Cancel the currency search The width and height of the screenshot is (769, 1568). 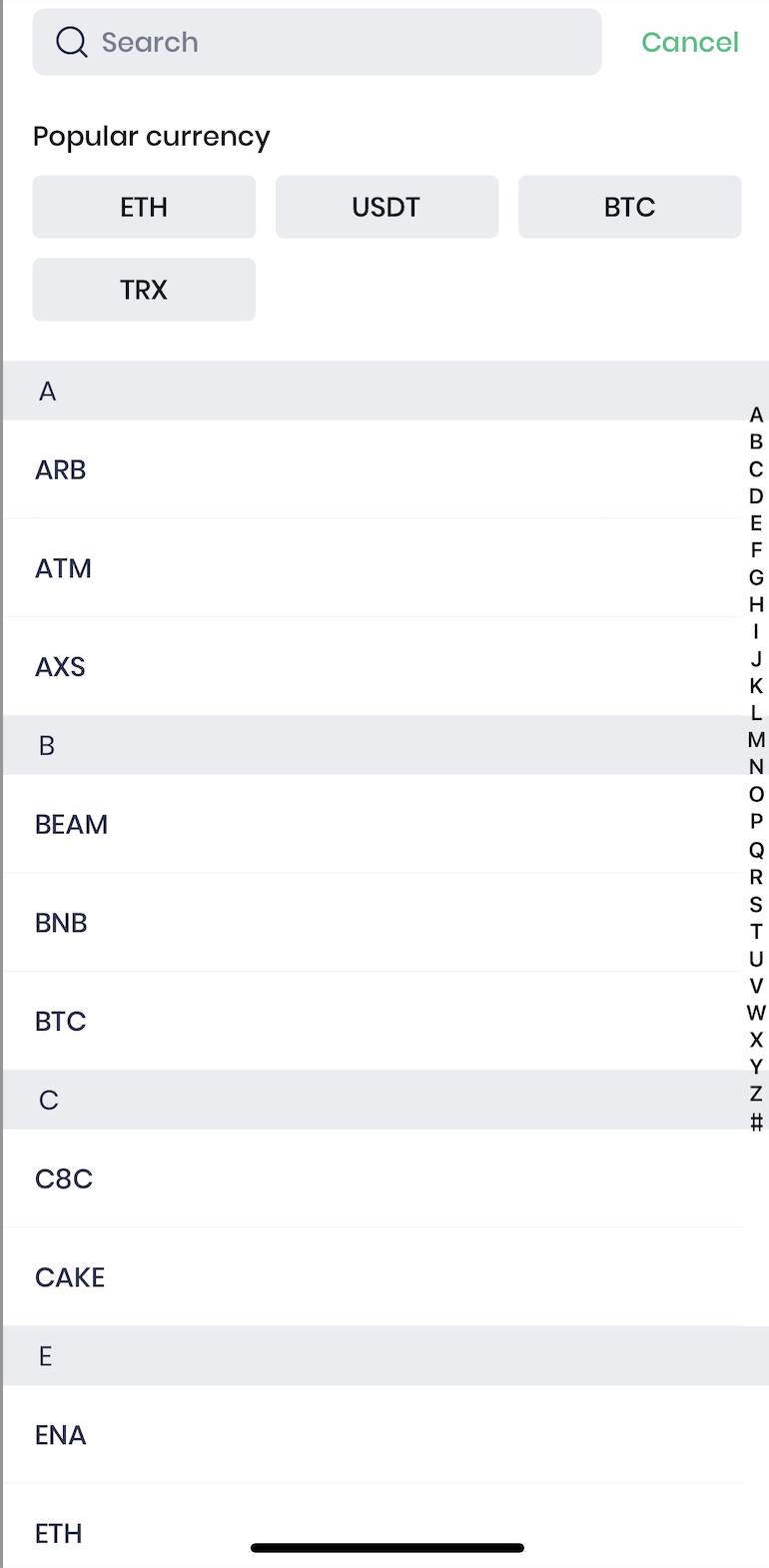click(x=689, y=42)
